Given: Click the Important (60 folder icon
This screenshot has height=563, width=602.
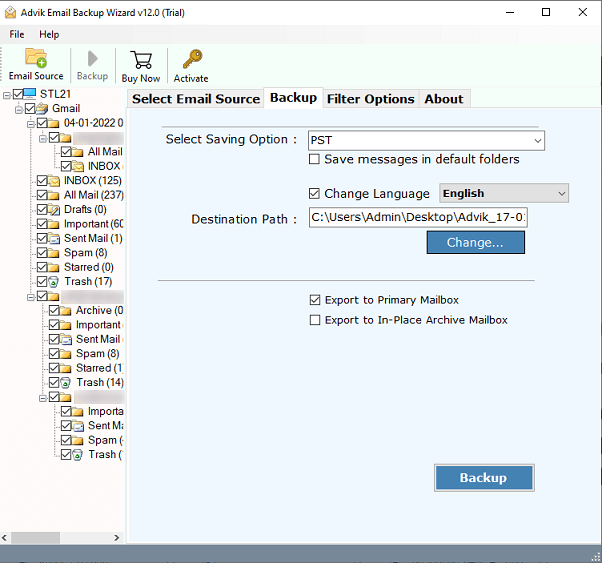Looking at the screenshot, I should tap(54, 224).
